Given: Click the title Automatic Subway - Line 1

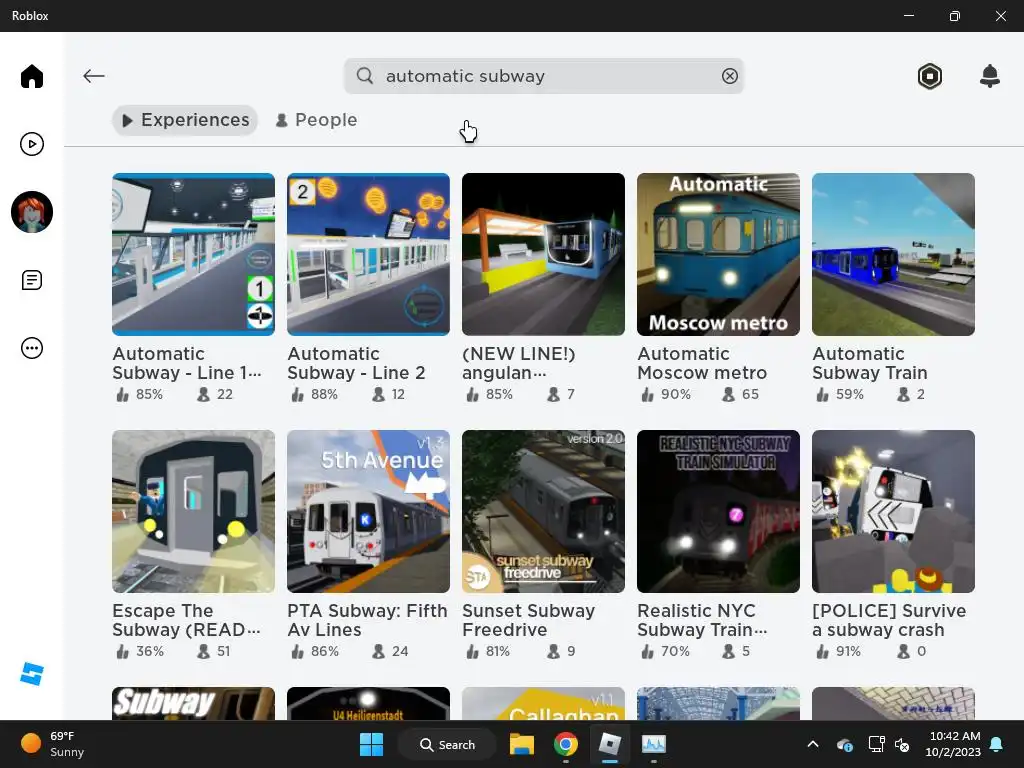Looking at the screenshot, I should pos(187,363).
